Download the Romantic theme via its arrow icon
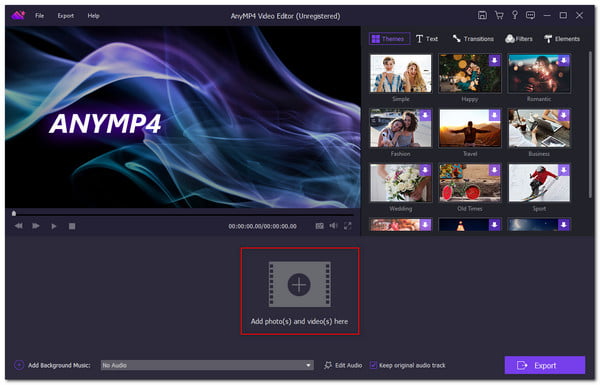The width and height of the screenshot is (600, 385). click(x=564, y=60)
